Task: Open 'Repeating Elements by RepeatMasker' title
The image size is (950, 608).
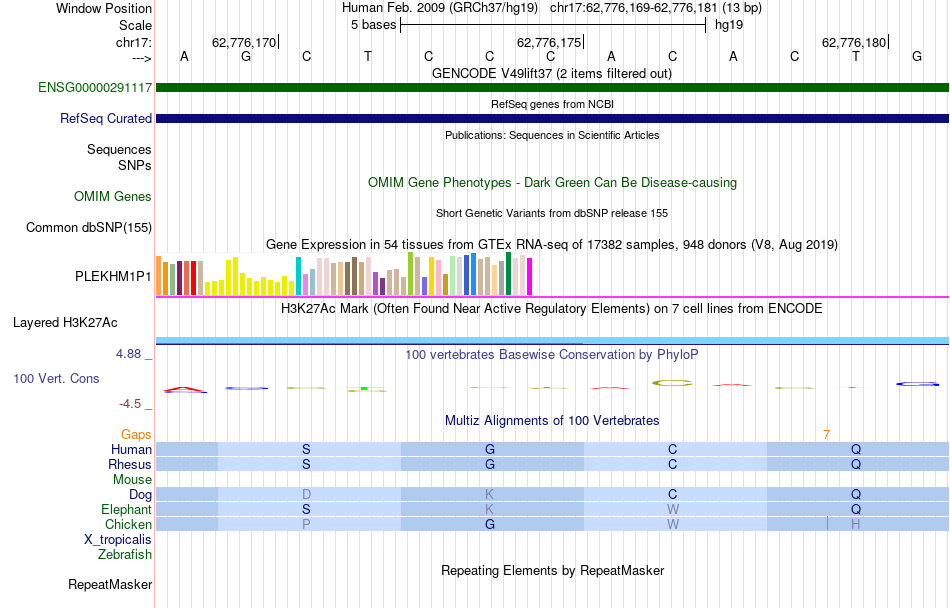Action: coord(552,571)
